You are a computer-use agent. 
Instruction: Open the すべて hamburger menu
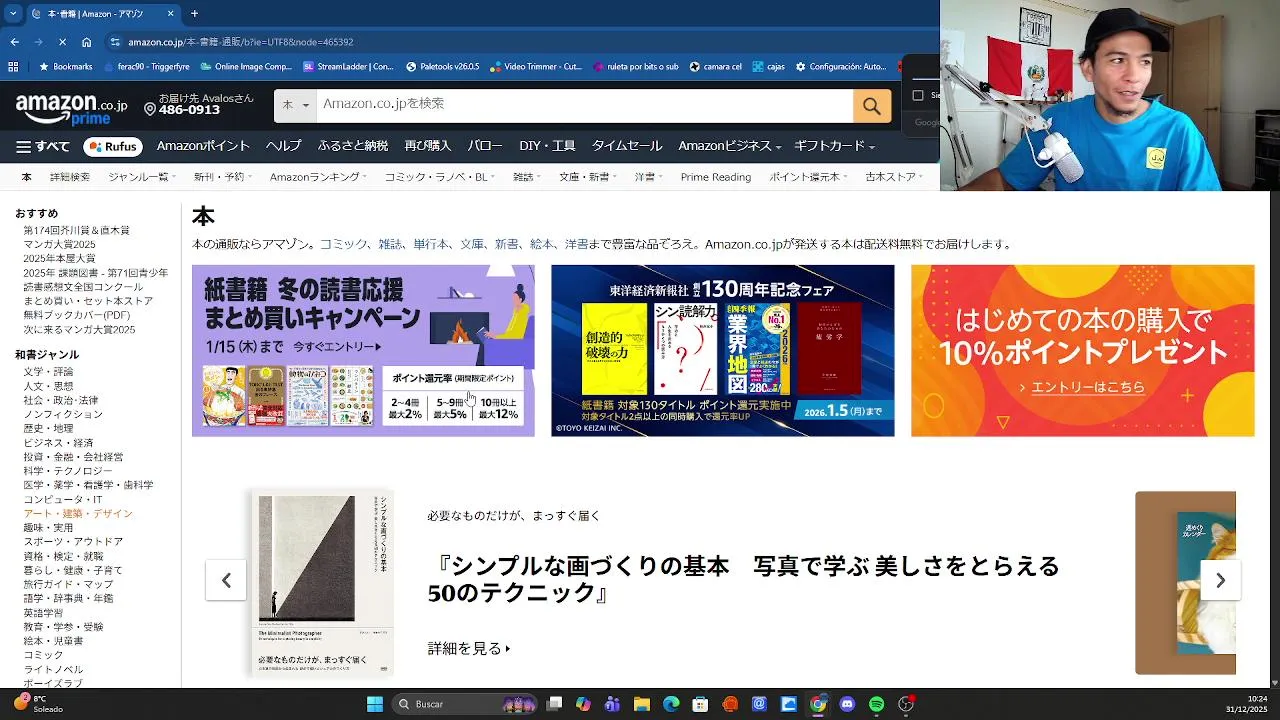point(43,147)
